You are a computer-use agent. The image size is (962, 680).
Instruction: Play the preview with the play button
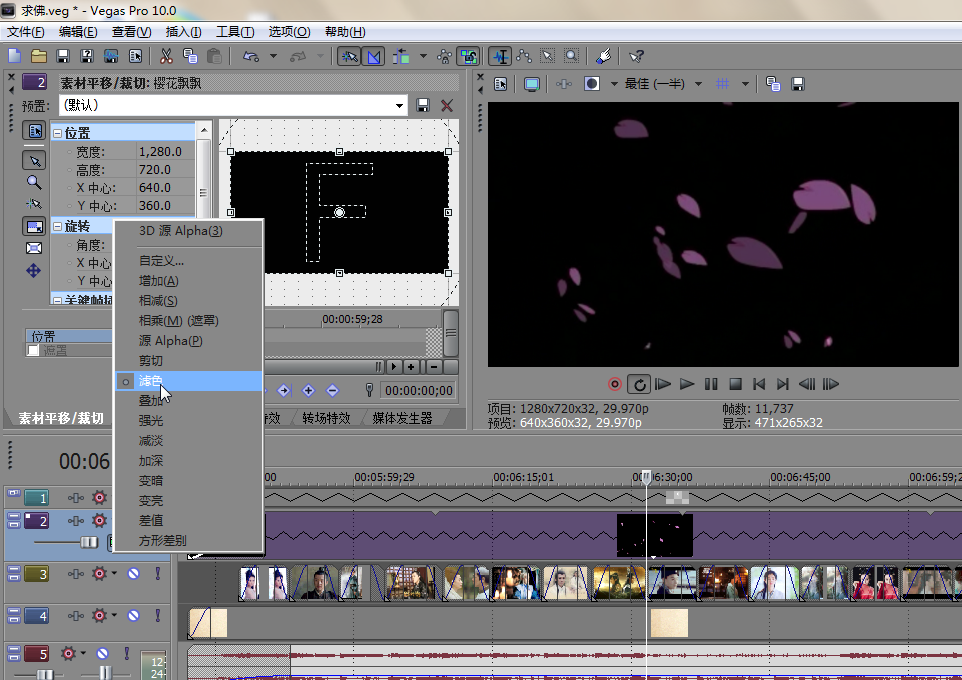pyautogui.click(x=687, y=384)
